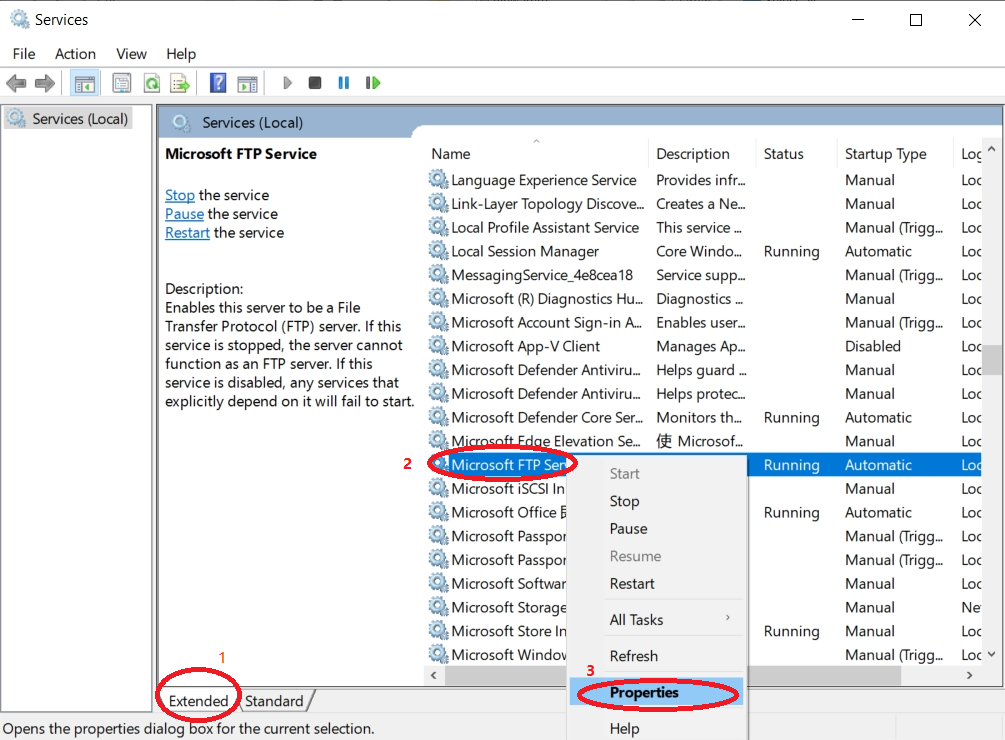This screenshot has height=740, width=1005.
Task: Choose Help in the context menu
Action: (x=657, y=728)
